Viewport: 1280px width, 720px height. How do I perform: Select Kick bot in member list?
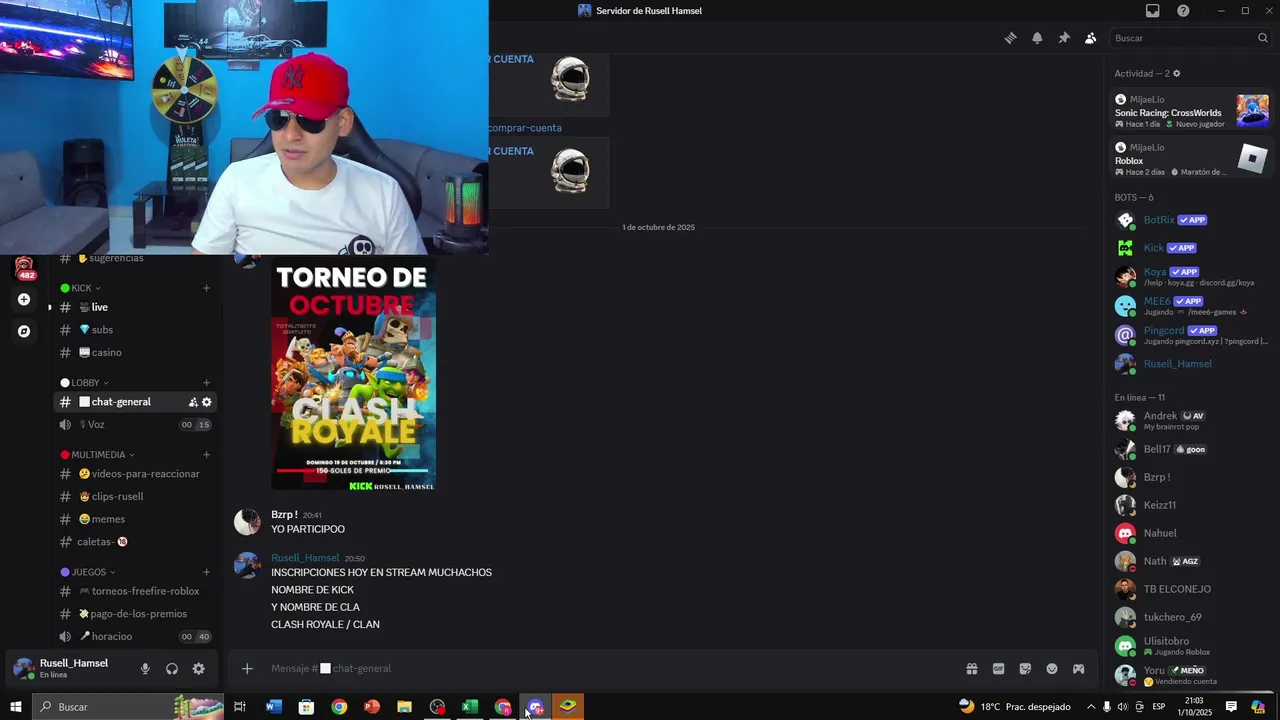pyautogui.click(x=1192, y=248)
